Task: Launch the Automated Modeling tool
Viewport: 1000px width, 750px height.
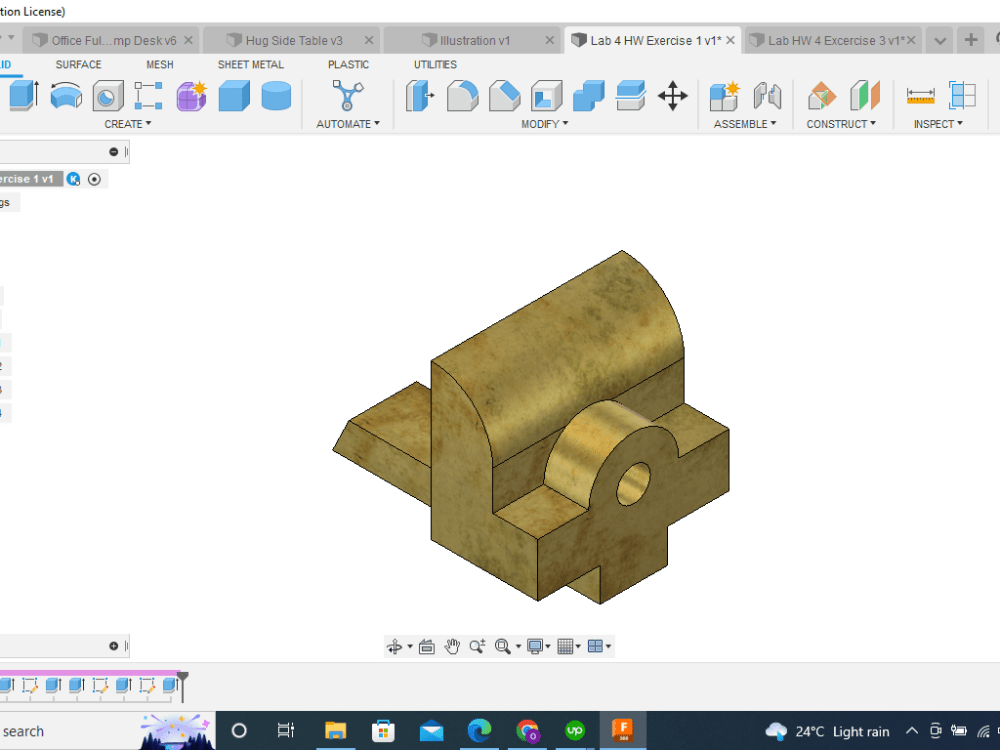Action: click(x=348, y=96)
